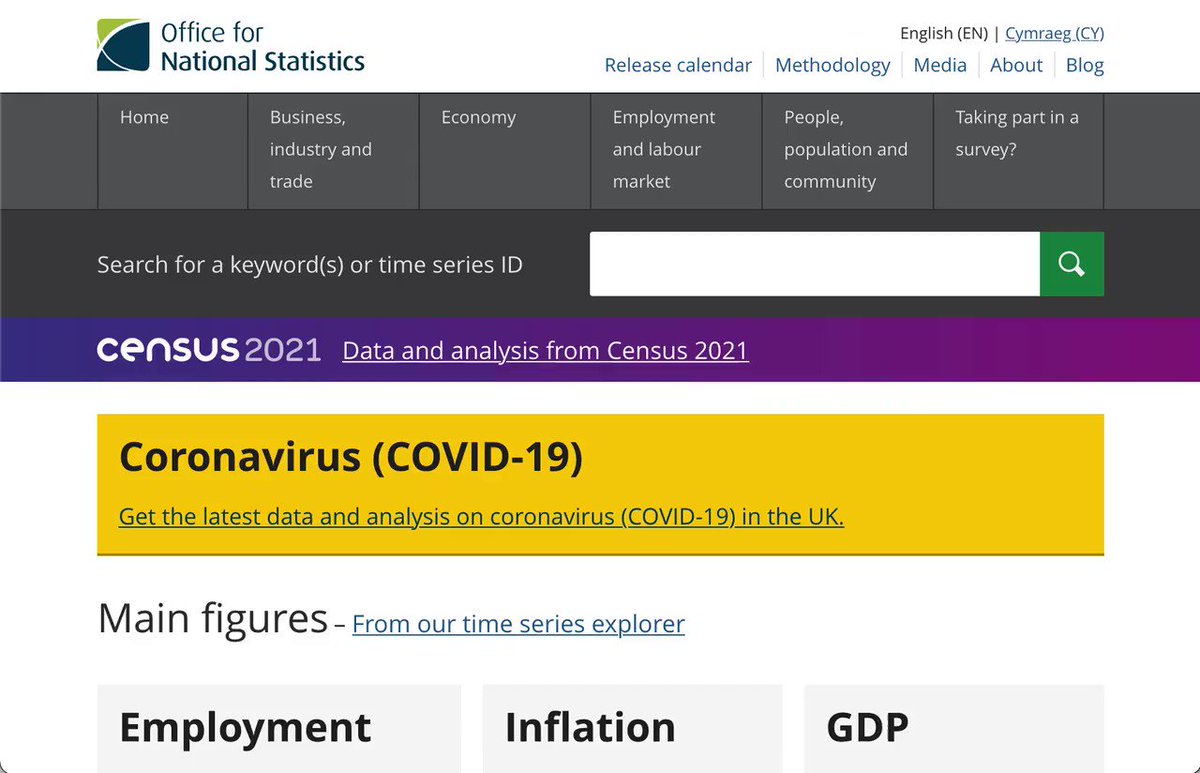Click the Inflation figures card
The width and height of the screenshot is (1200, 773).
point(632,729)
